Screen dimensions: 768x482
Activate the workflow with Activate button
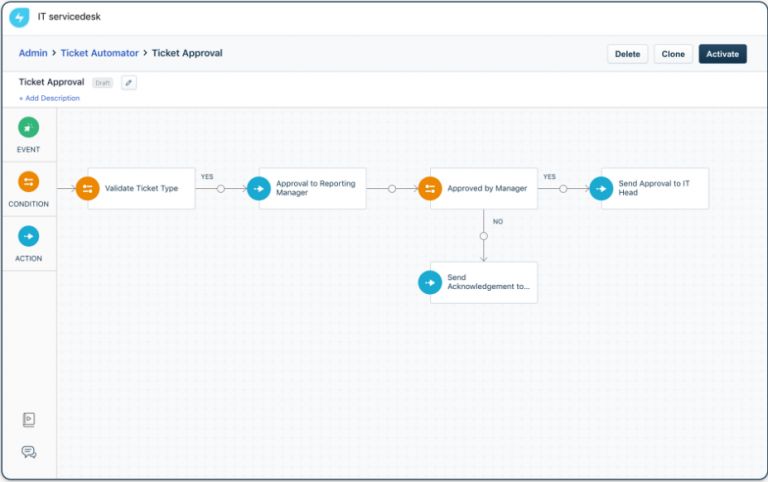pyautogui.click(x=722, y=54)
